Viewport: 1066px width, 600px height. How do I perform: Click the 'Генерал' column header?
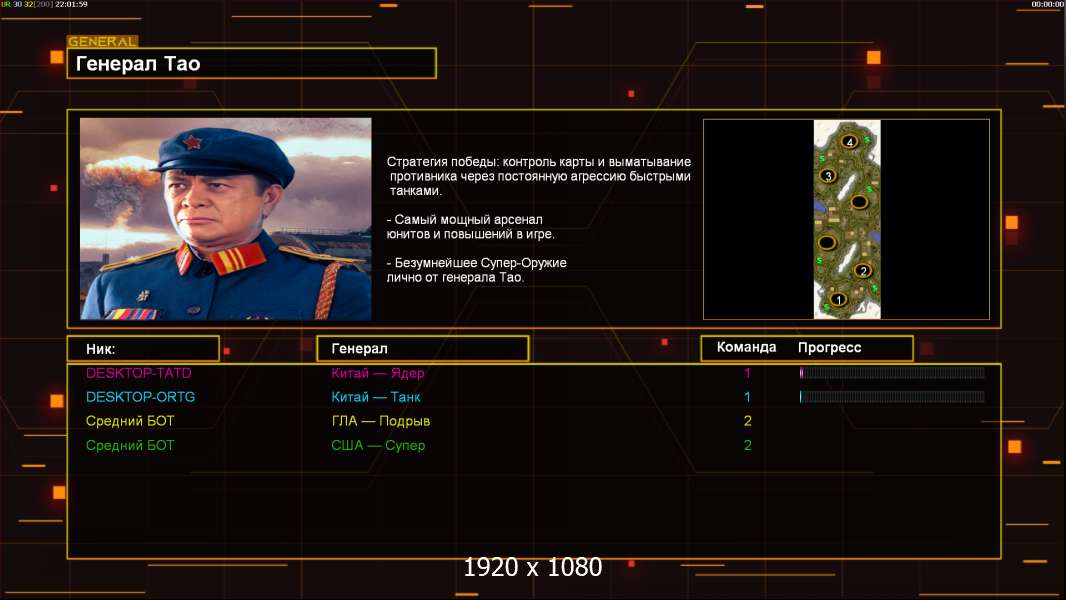(423, 349)
